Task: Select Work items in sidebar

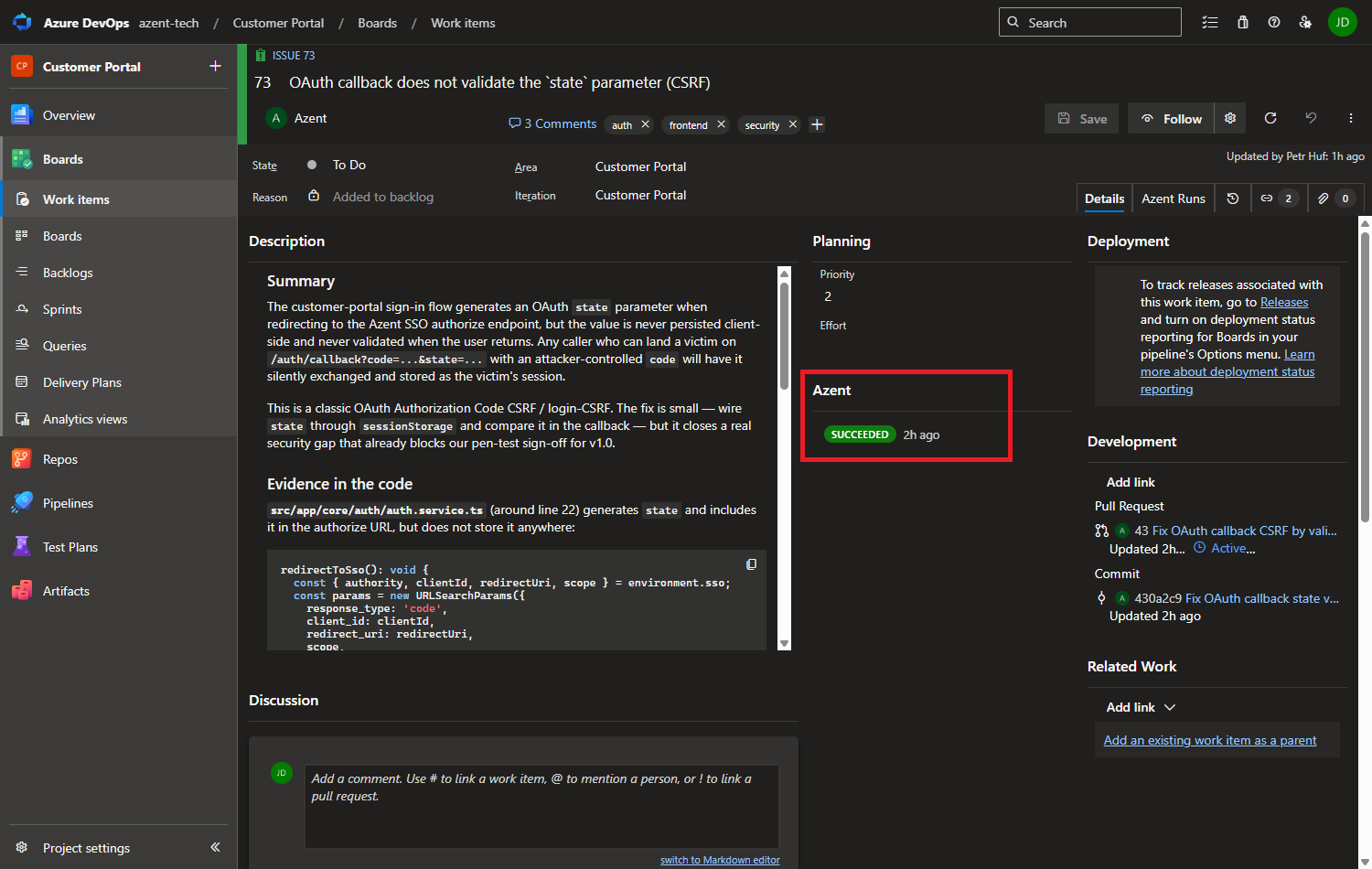Action: 119,199
